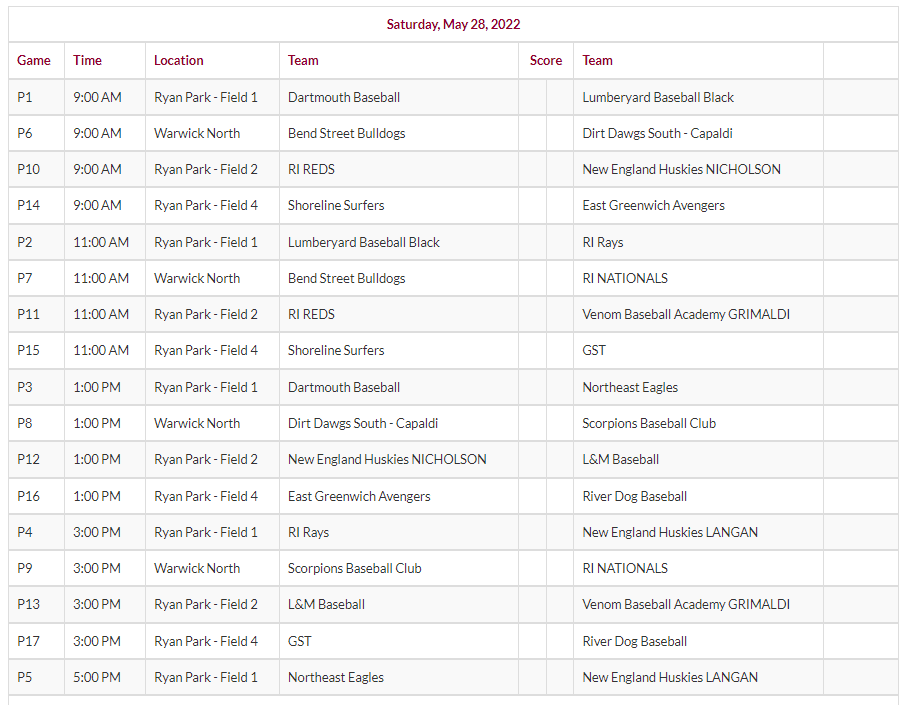Click the Location column header

coord(179,60)
